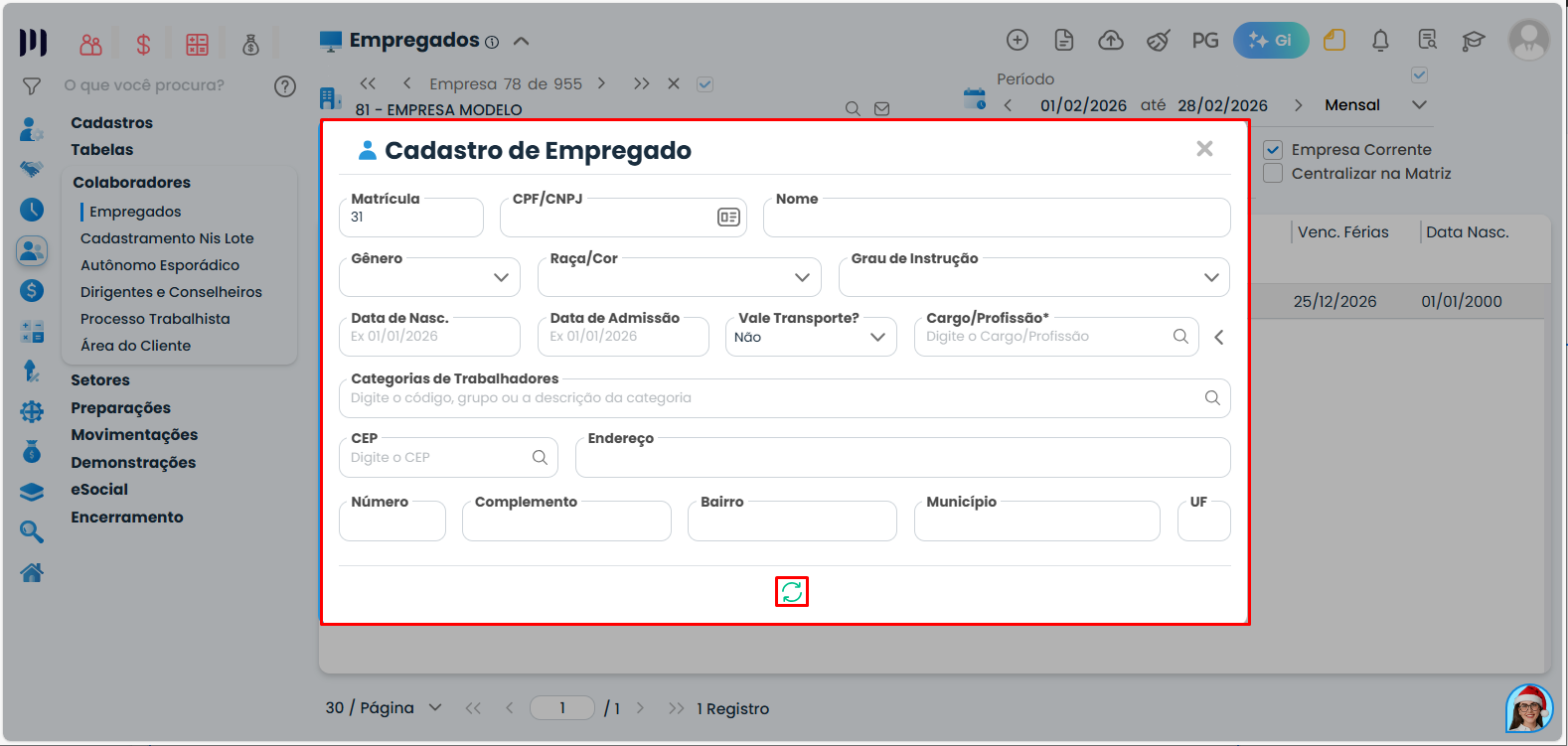Click the Nome input field

(x=996, y=219)
